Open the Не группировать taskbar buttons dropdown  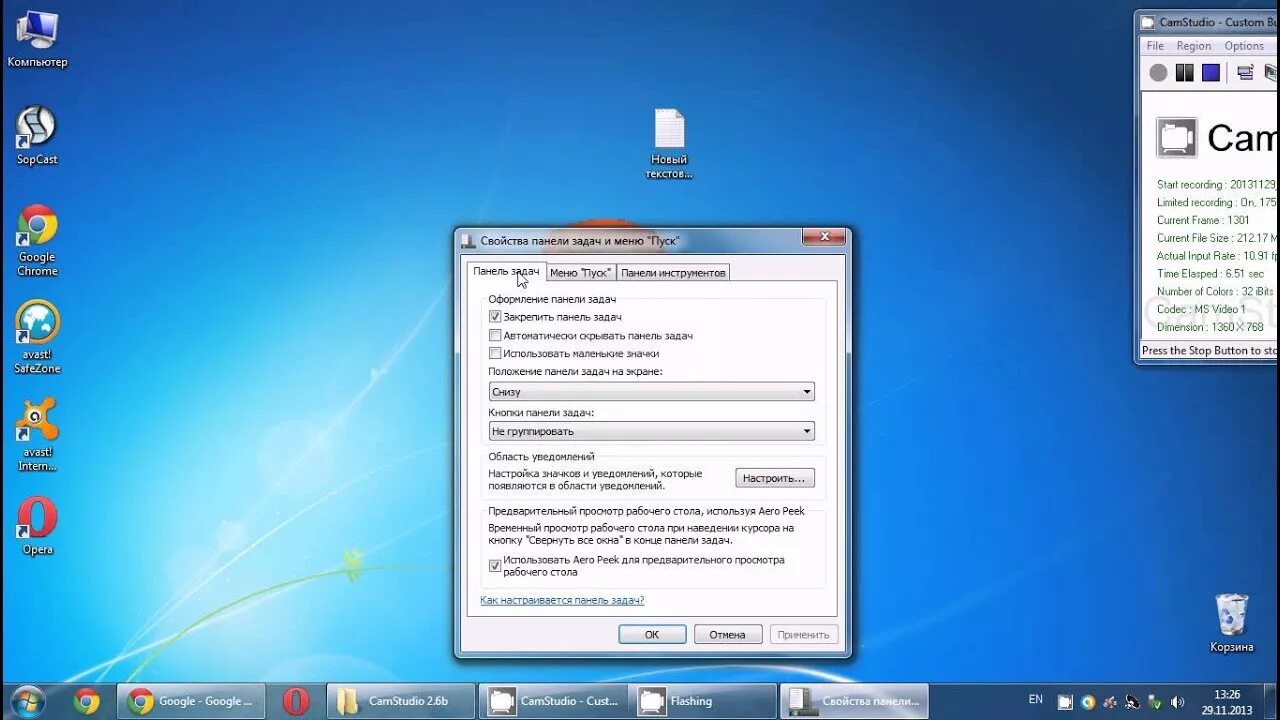[x=651, y=431]
